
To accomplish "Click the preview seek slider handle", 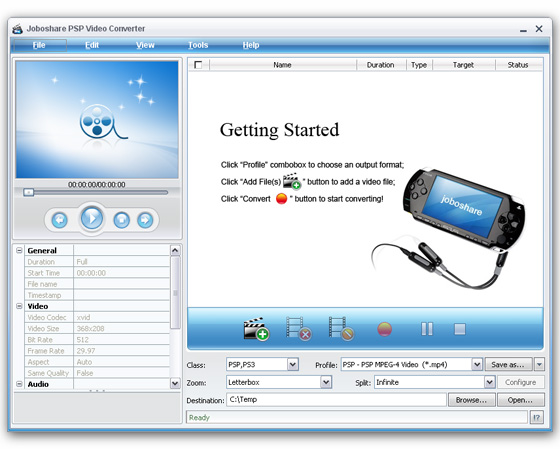I will point(28,193).
